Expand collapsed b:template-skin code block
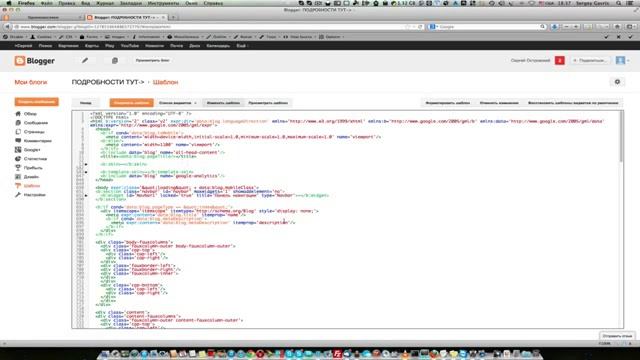 [x=86, y=172]
